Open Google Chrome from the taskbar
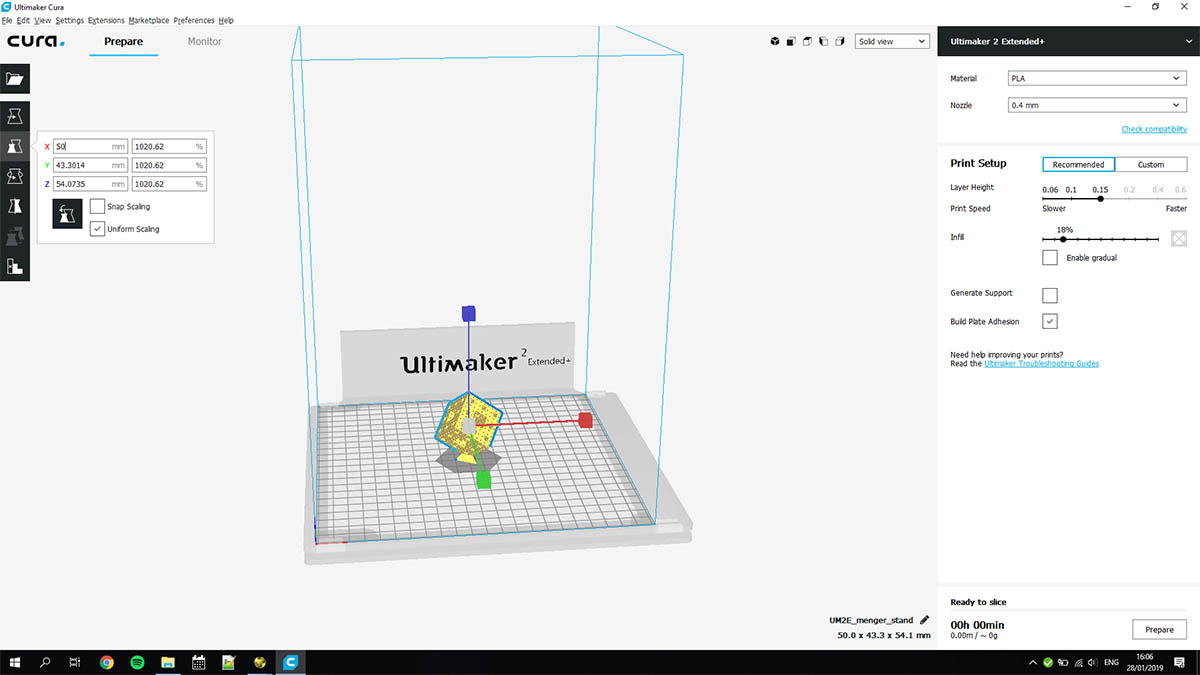This screenshot has width=1200, height=675. 107,662
